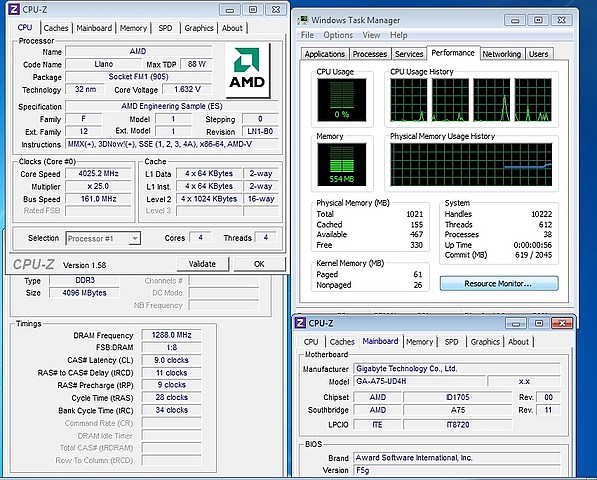Screen dimensions: 597x480
Task: Click the CPU-Z app icon in top window title
Action: click(14, 9)
